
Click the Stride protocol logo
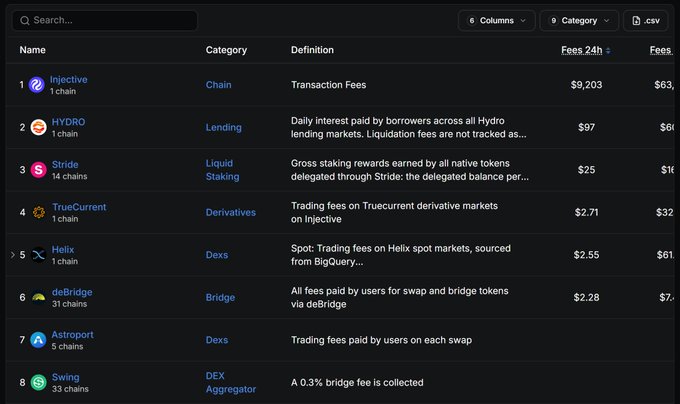click(x=38, y=169)
